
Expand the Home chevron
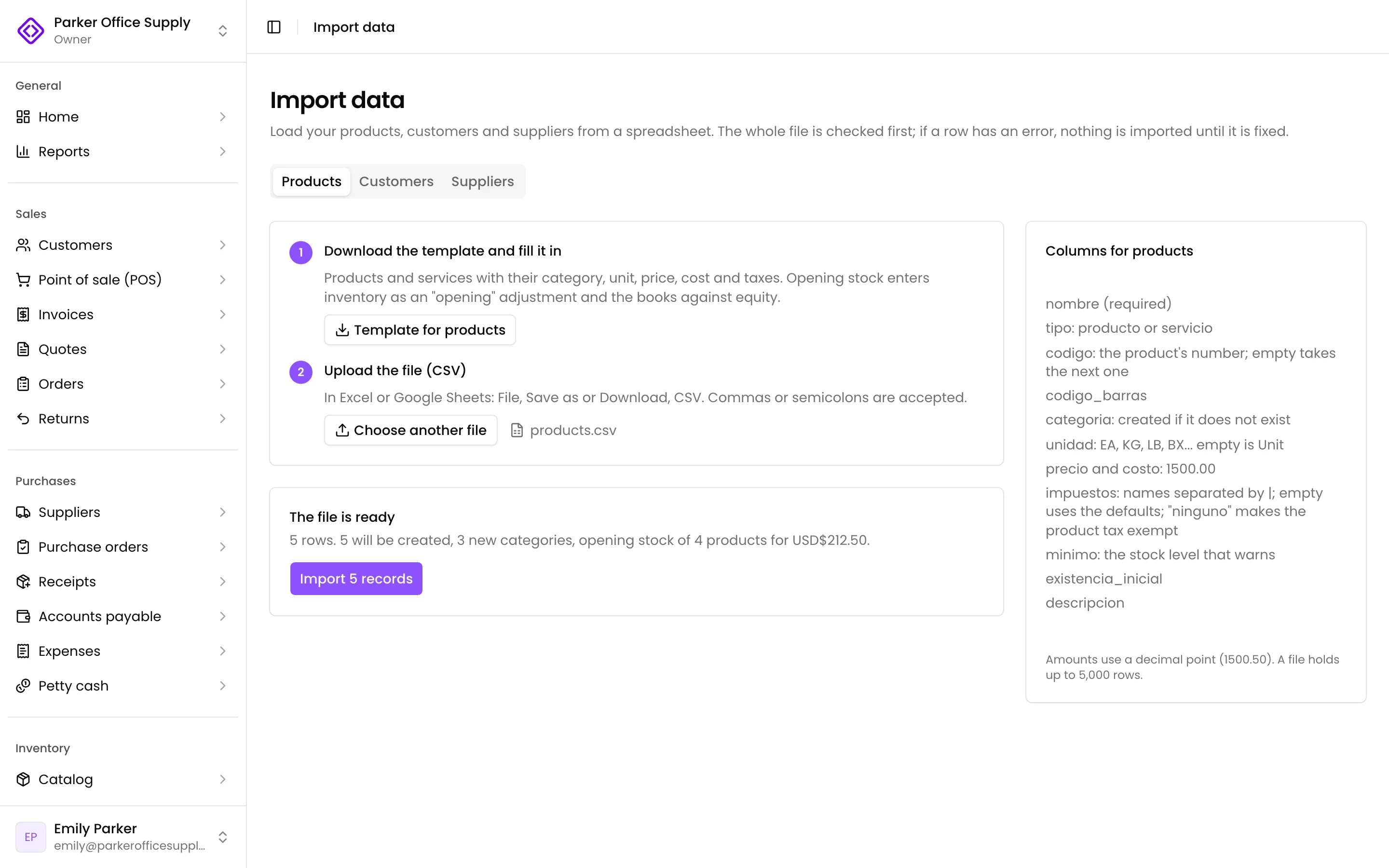[223, 117]
